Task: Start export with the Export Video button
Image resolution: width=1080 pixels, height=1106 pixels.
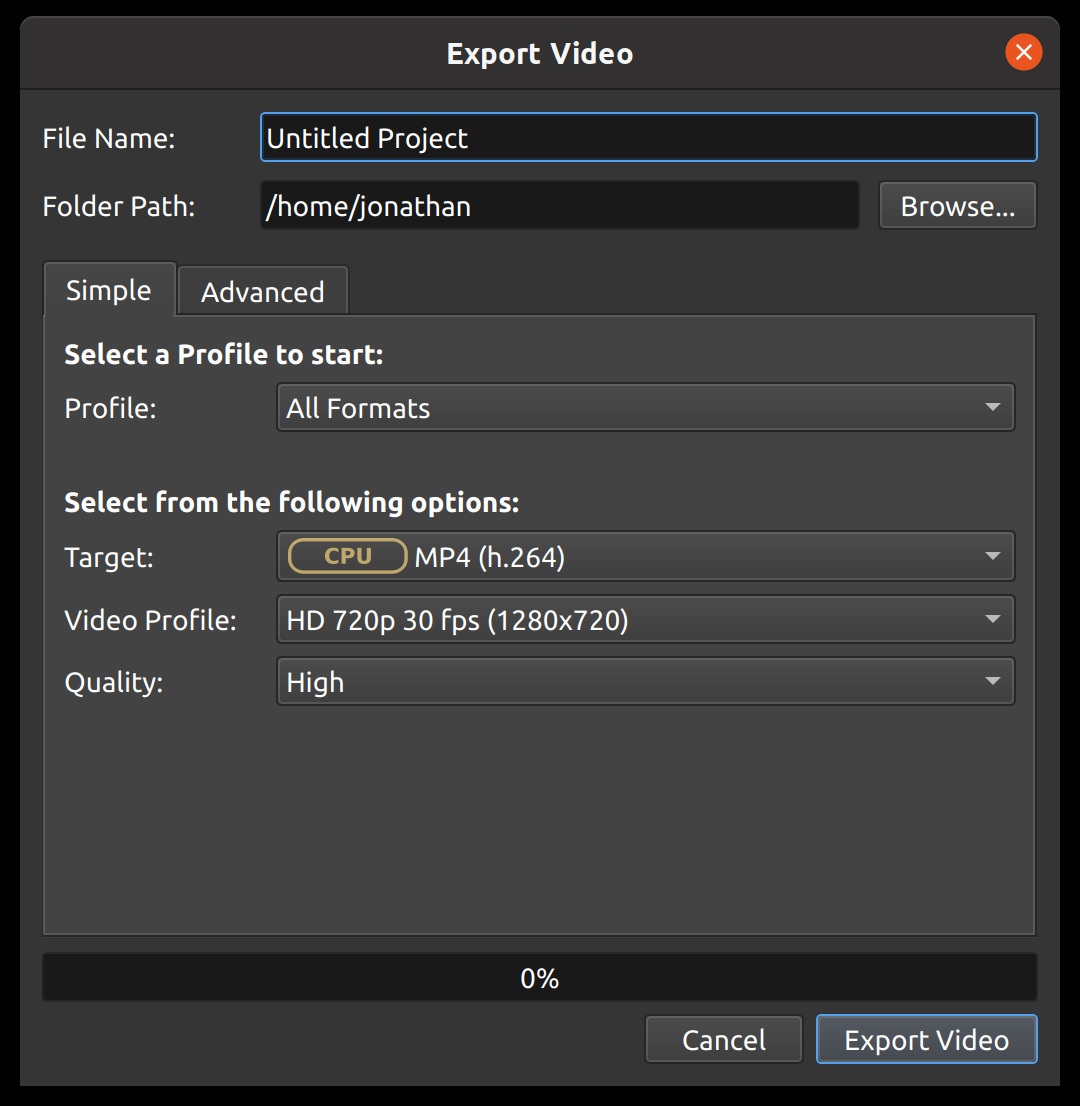Action: [926, 1039]
